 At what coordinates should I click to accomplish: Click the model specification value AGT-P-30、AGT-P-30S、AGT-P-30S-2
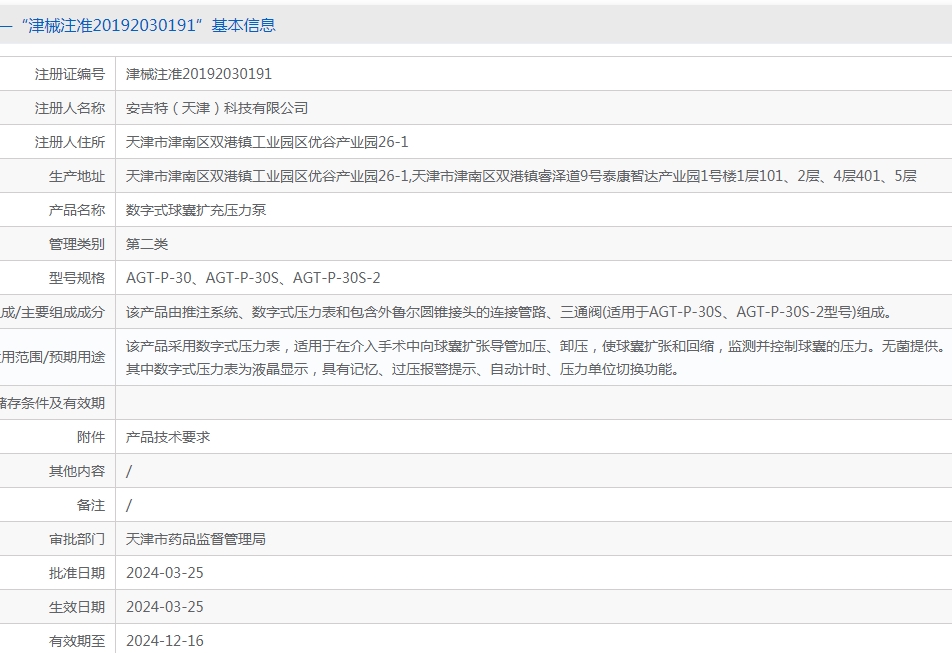(253, 278)
